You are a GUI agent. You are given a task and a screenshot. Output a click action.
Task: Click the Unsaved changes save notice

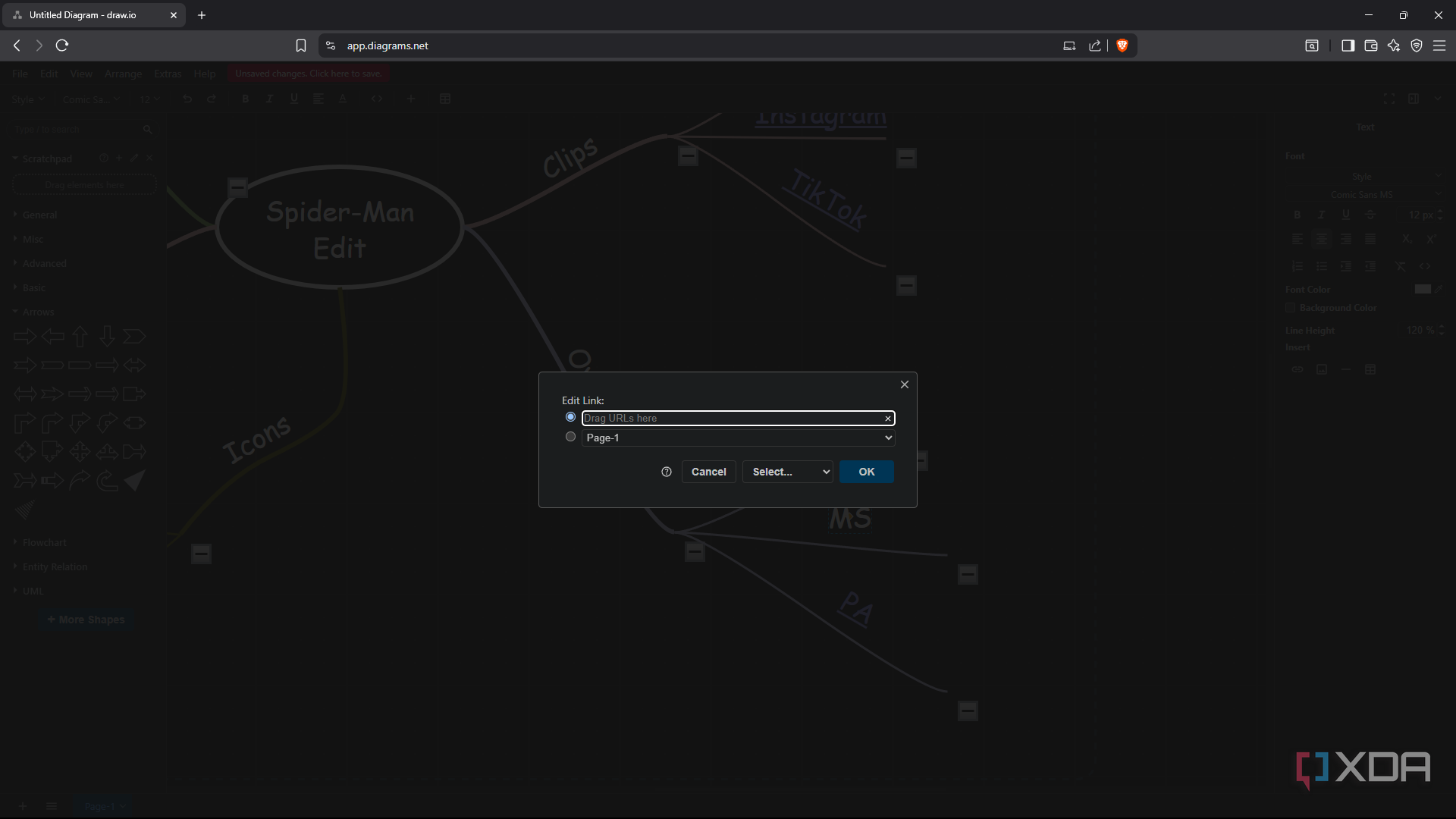[x=309, y=74]
